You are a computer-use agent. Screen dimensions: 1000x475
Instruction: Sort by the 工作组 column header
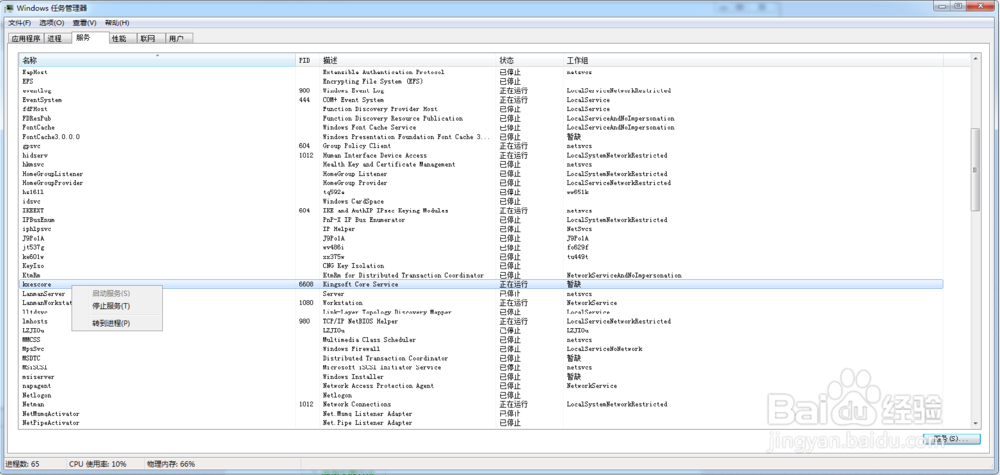pos(753,61)
